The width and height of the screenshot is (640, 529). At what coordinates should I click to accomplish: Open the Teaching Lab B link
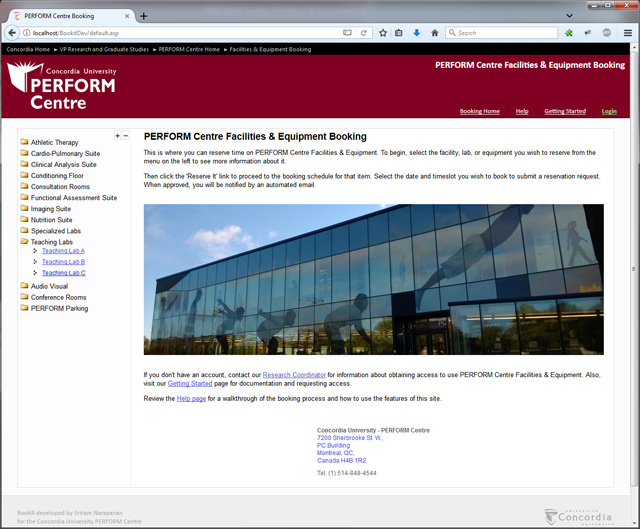click(63, 262)
